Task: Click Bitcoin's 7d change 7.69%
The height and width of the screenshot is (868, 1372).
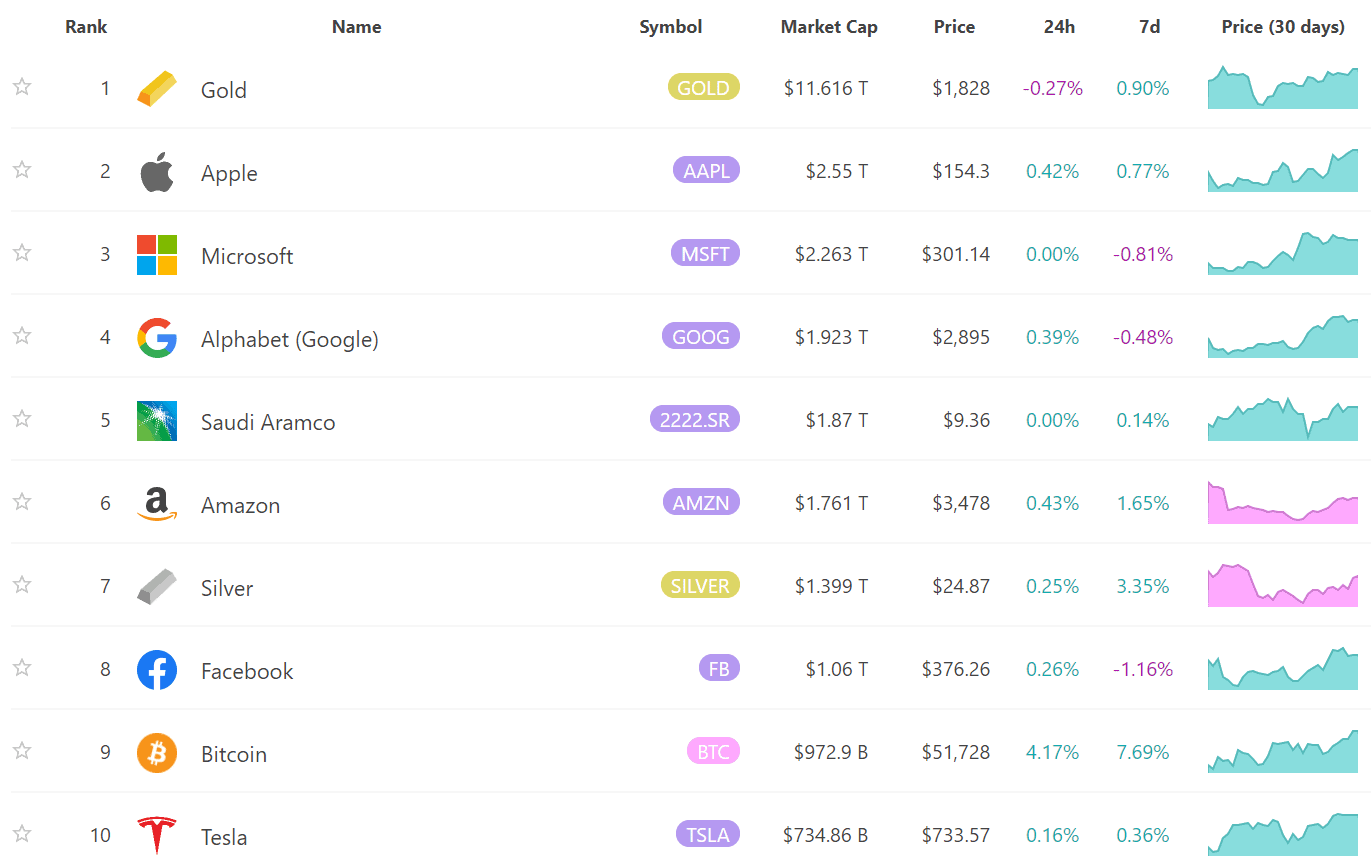Action: click(x=1143, y=752)
